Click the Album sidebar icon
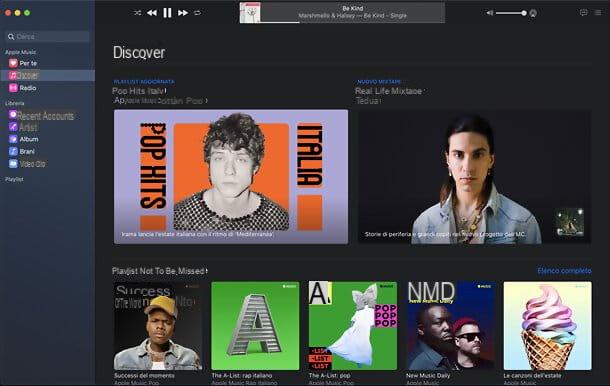Image resolution: width=610 pixels, height=386 pixels. coord(13,139)
